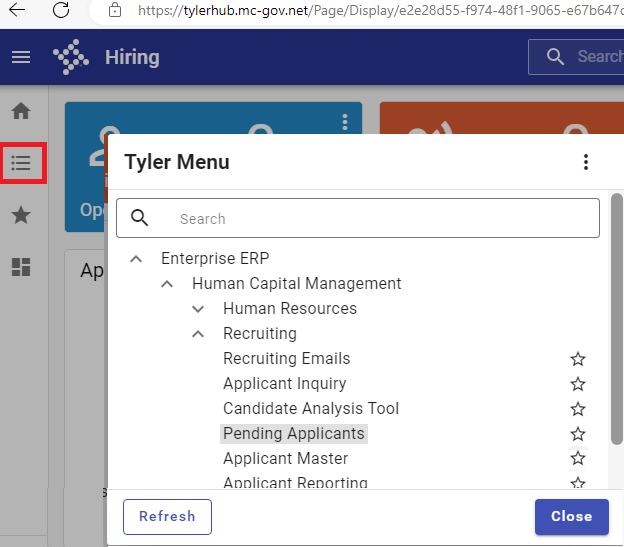Select the Human Resources label
The image size is (624, 547).
click(x=290, y=309)
